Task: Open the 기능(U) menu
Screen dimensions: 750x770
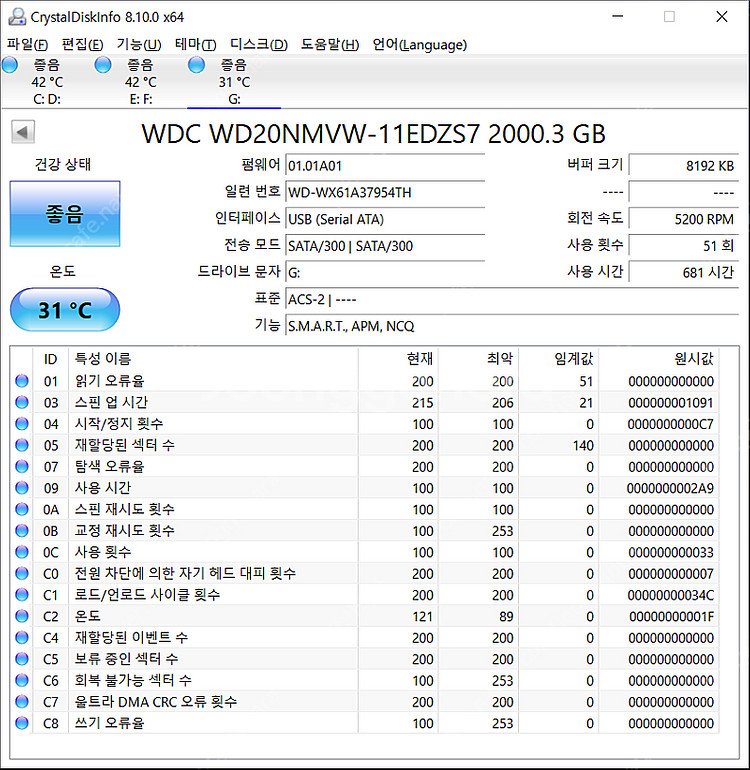Action: click(x=138, y=44)
